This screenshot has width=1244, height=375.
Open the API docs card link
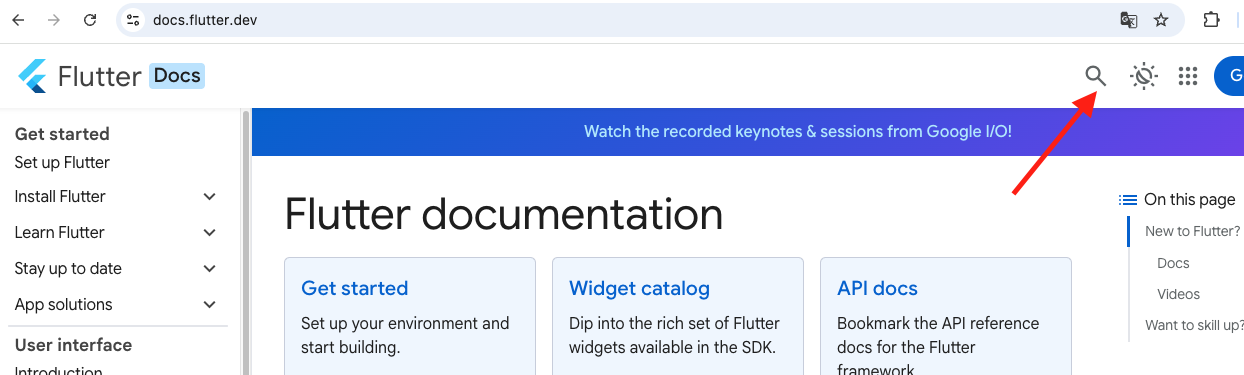coord(877,288)
